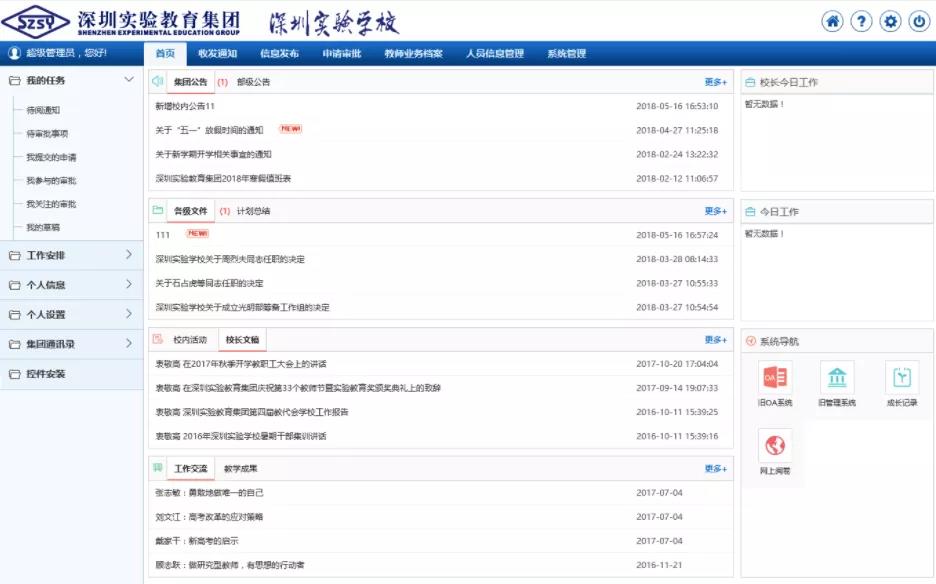The height and width of the screenshot is (584, 936).
Task: Switch to the 部级公告 tab
Action: point(253,82)
